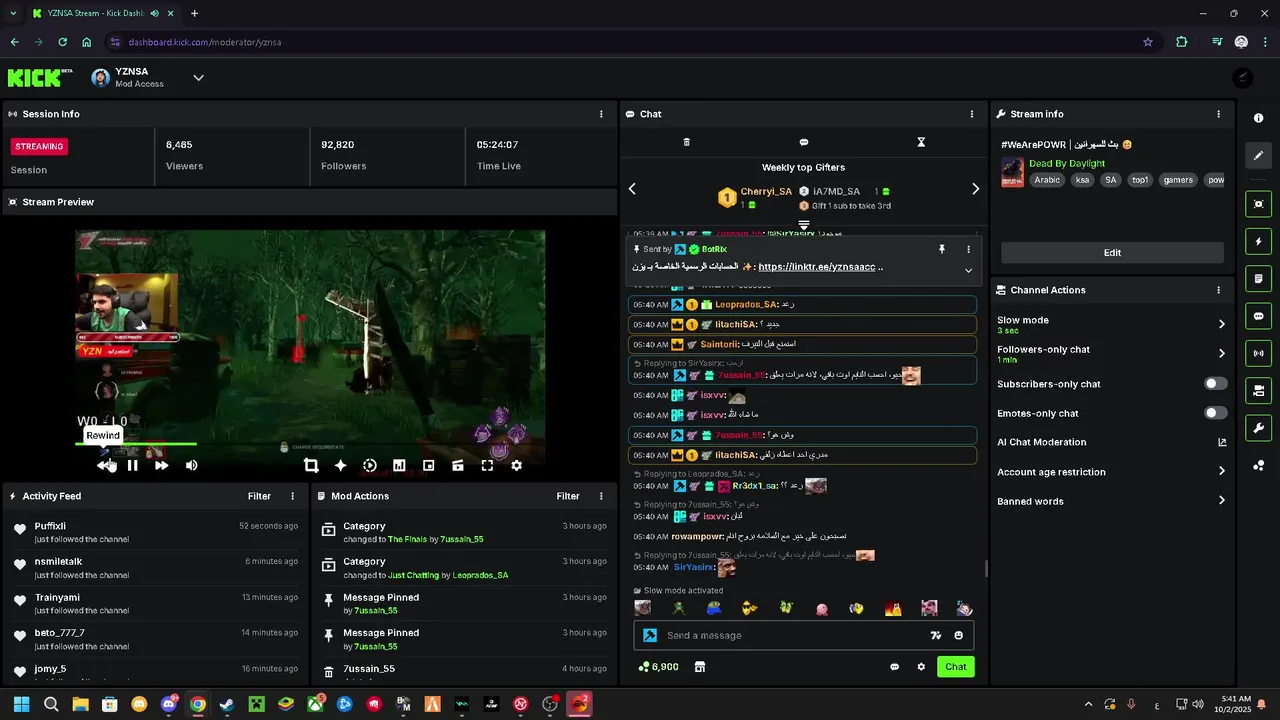Click the green Chat send button
The image size is (1280, 720).
click(956, 667)
